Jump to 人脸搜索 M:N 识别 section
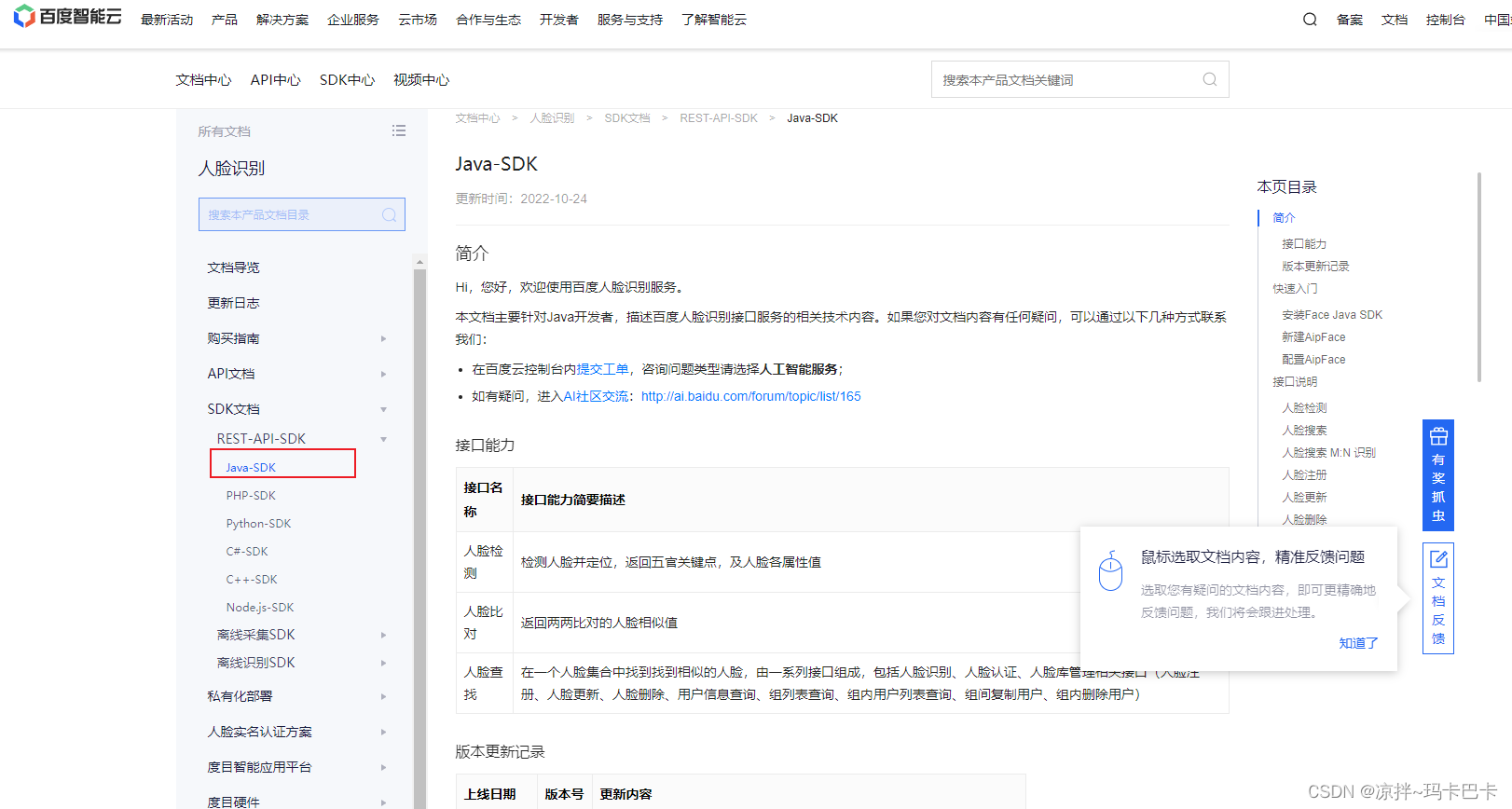Screen dimensions: 1512x809 (x=1328, y=453)
